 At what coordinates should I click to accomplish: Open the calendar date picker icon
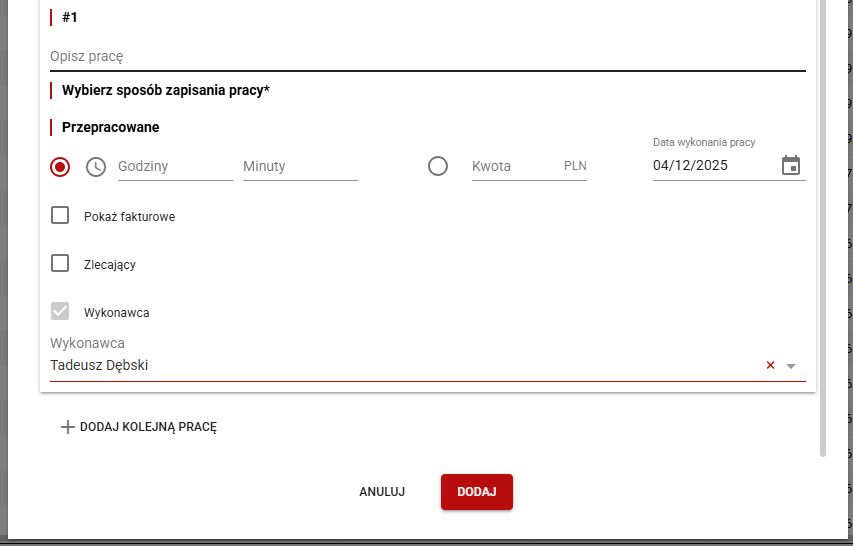(791, 166)
